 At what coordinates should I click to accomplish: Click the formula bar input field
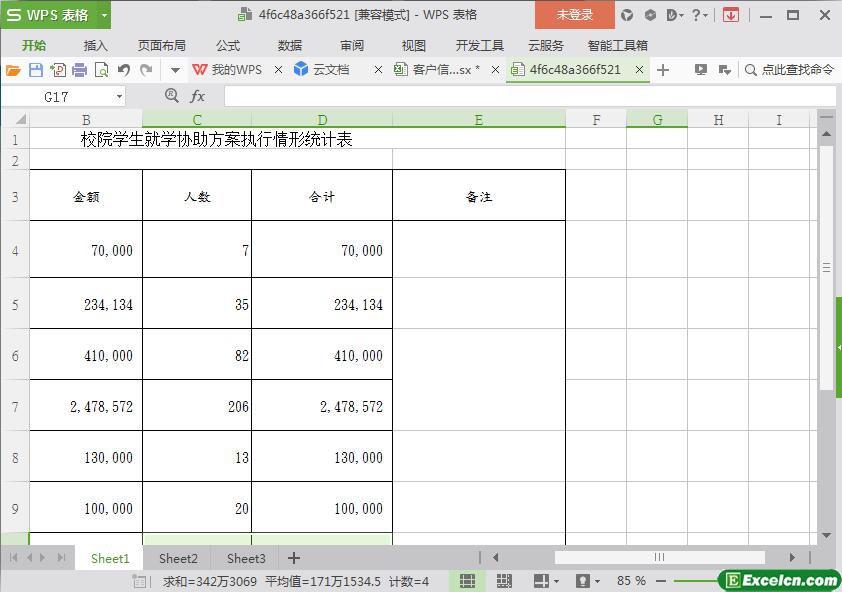pyautogui.click(x=530, y=97)
